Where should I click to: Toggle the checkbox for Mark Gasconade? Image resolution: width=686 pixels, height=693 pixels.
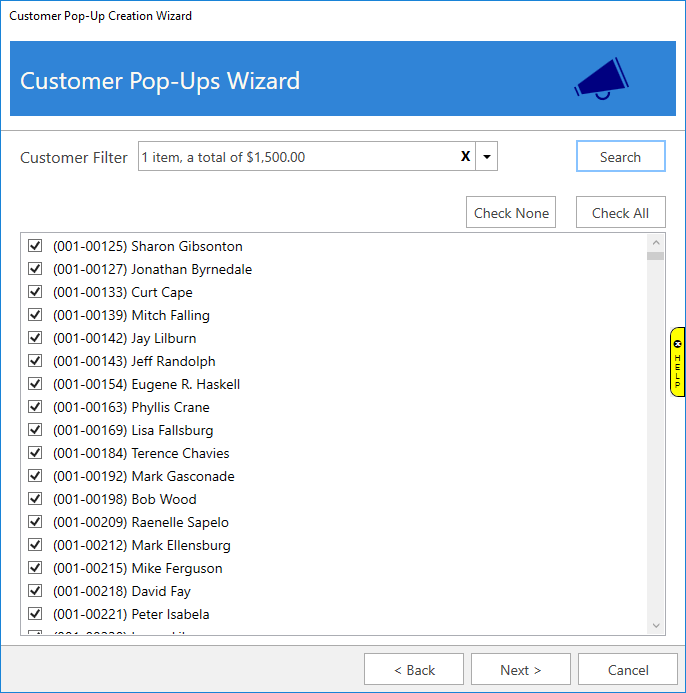tap(35, 476)
